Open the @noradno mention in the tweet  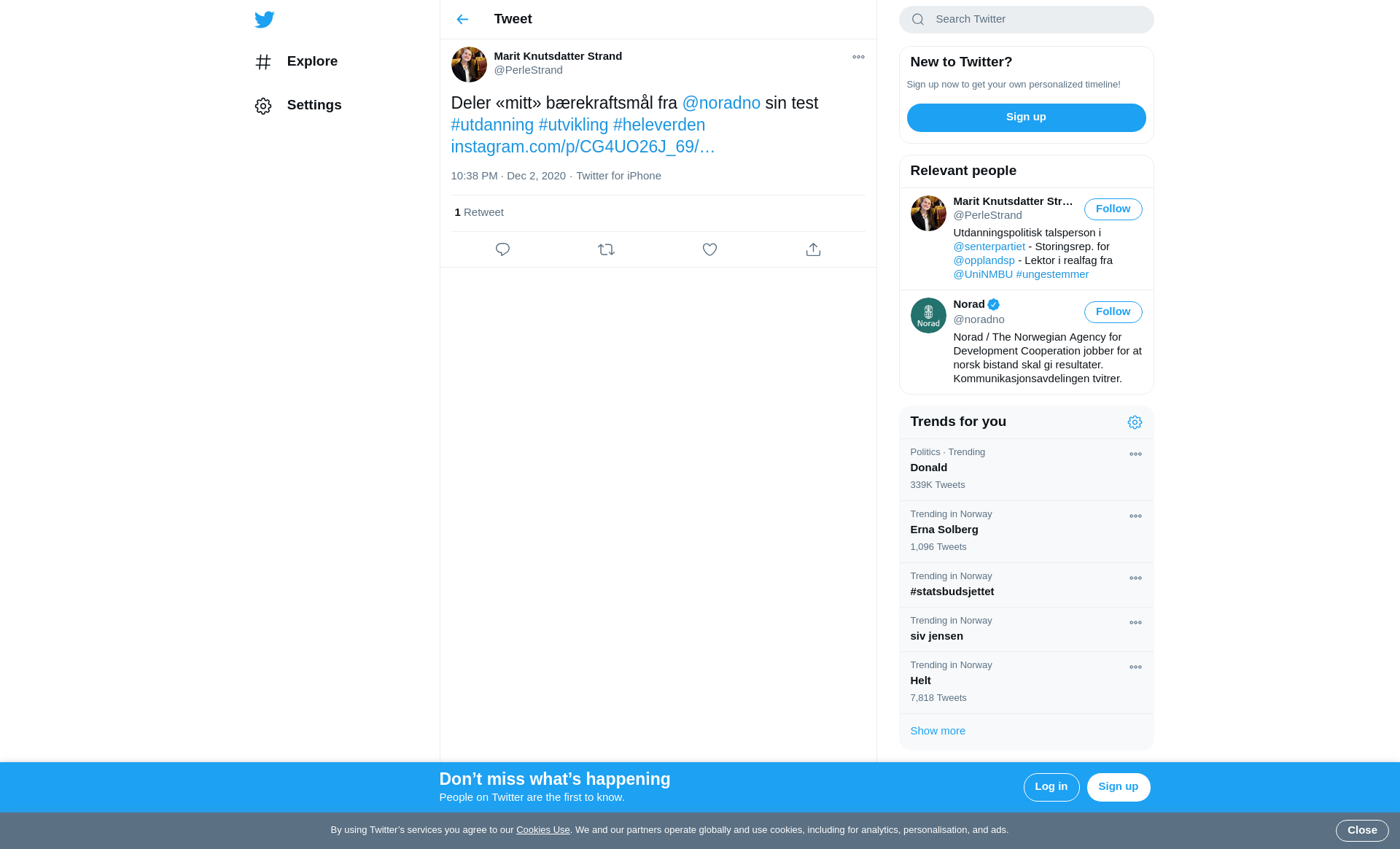721,103
